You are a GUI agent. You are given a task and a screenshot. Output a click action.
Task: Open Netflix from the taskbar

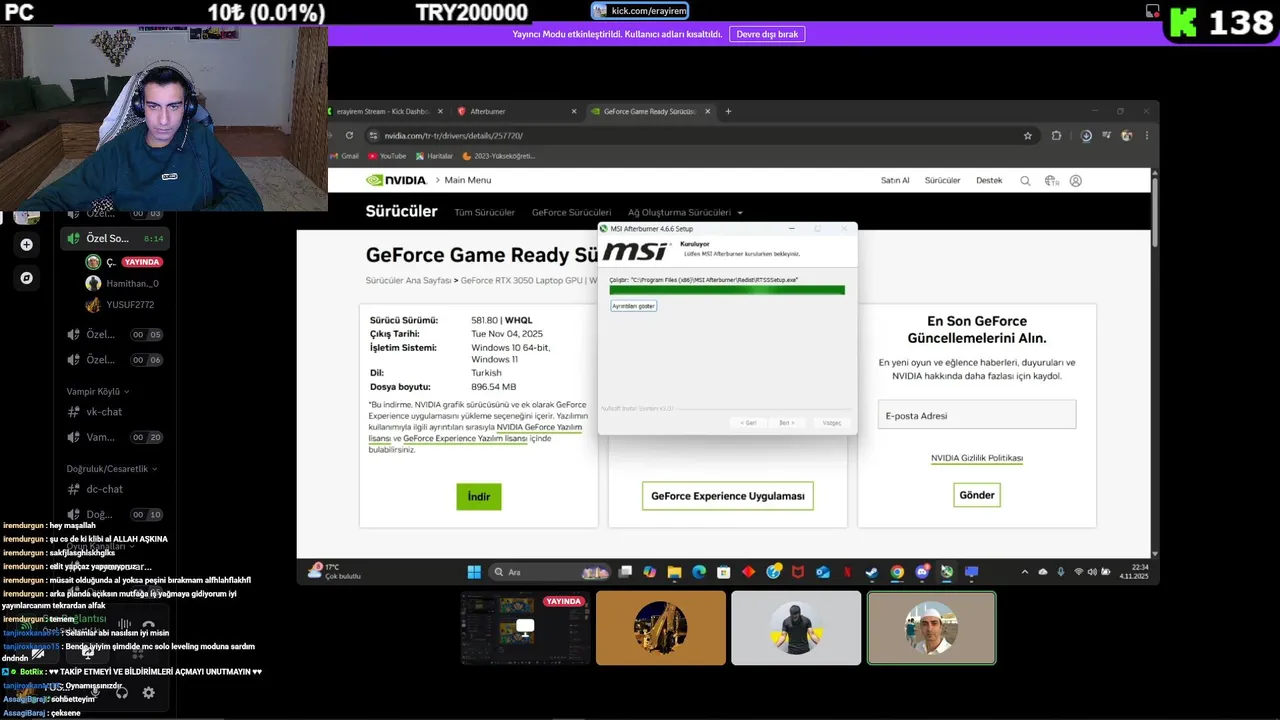(847, 572)
